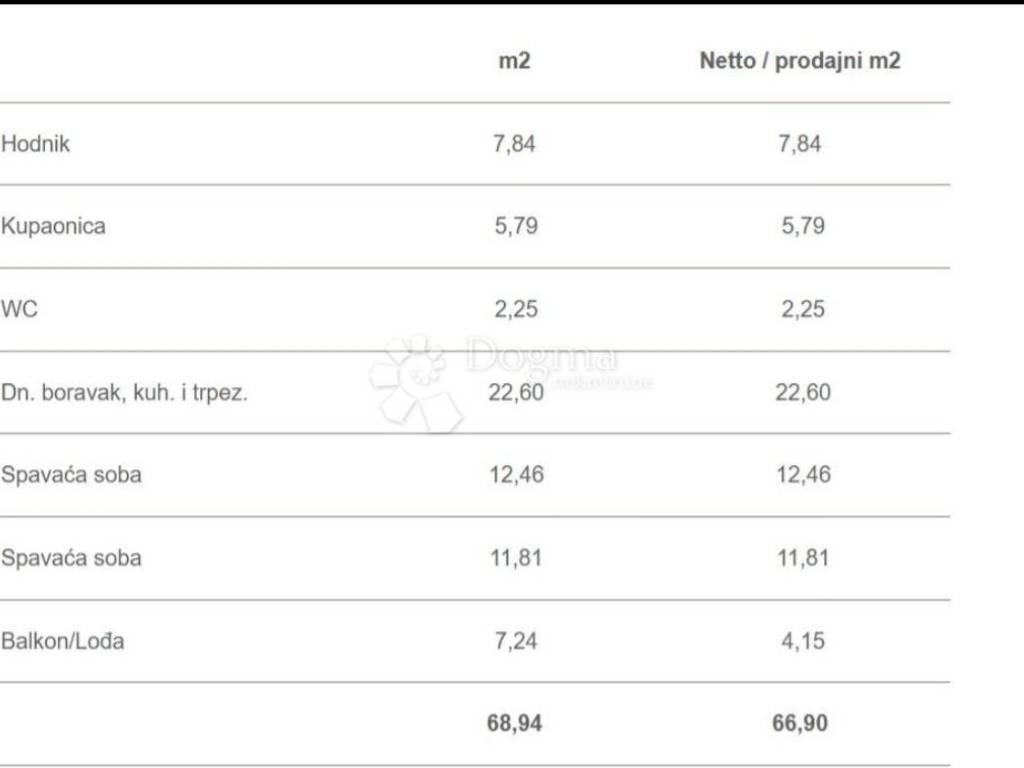Select the Netto / prodajni m2 header
The width and height of the screenshot is (1024, 768).
[800, 60]
